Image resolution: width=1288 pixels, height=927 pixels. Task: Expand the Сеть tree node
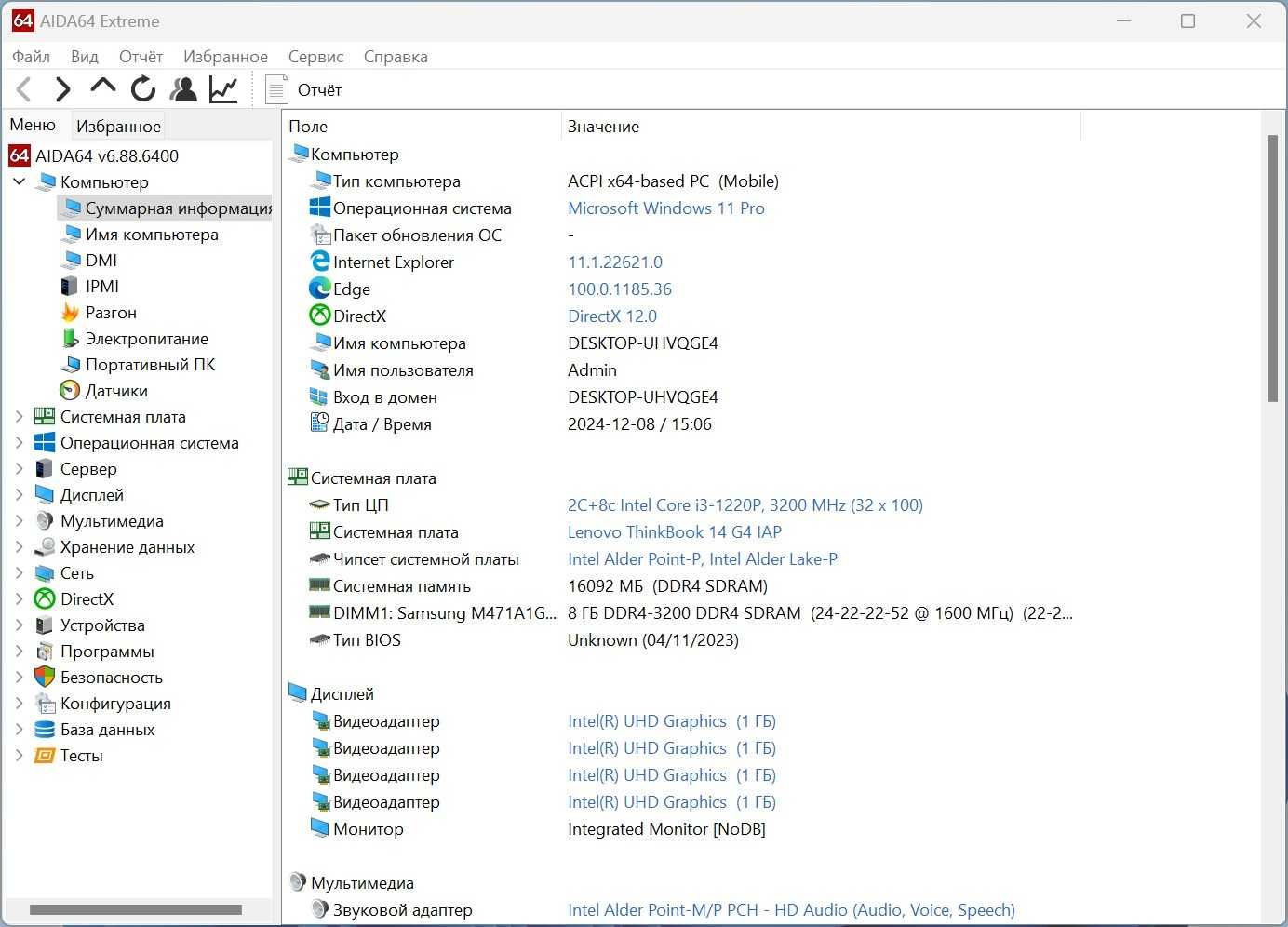pos(19,573)
